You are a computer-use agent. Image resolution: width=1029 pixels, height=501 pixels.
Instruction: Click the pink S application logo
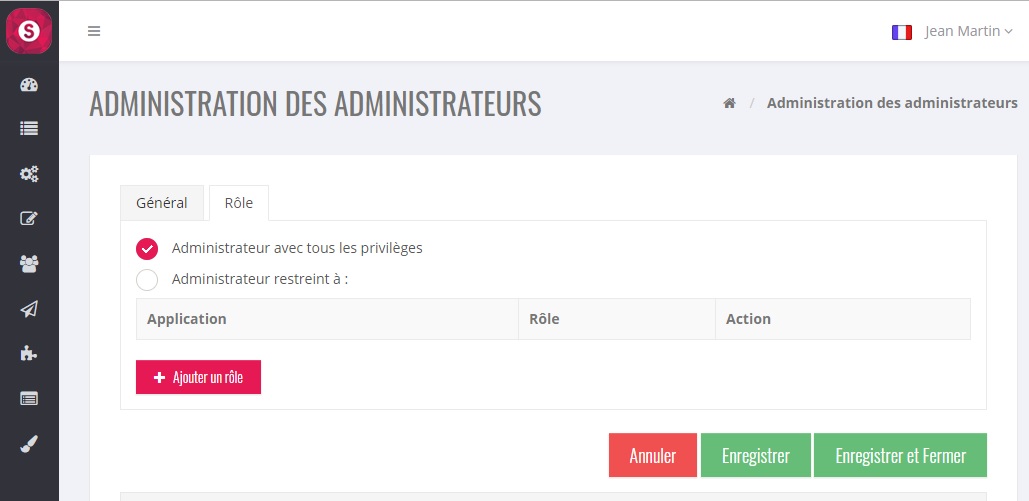click(x=29, y=31)
